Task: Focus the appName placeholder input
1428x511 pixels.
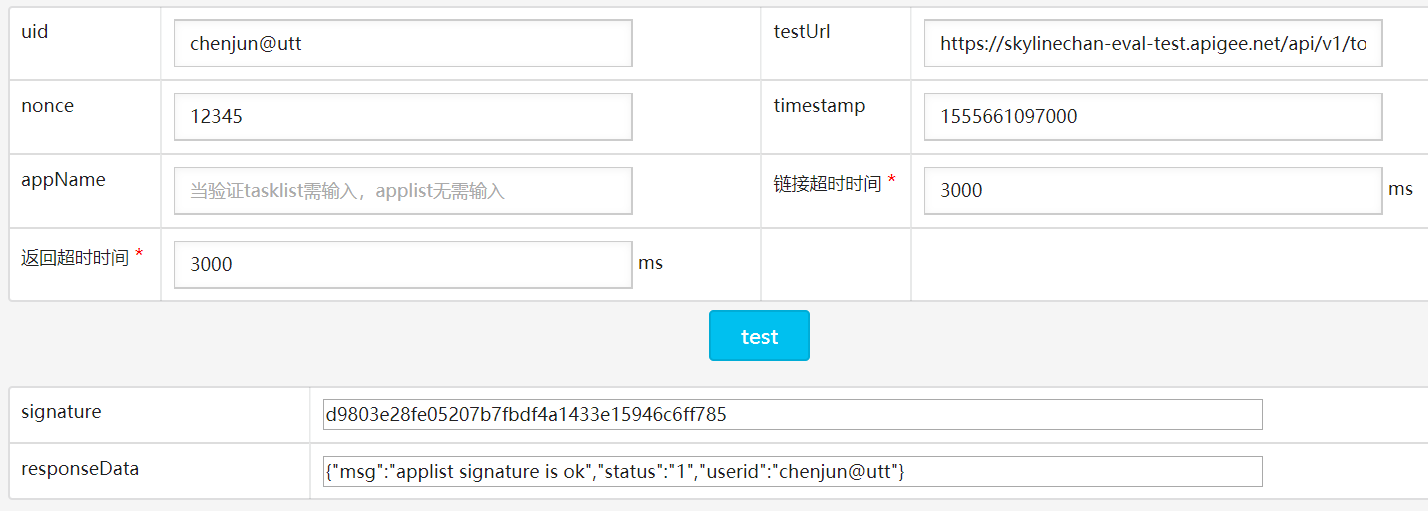Action: (402, 191)
